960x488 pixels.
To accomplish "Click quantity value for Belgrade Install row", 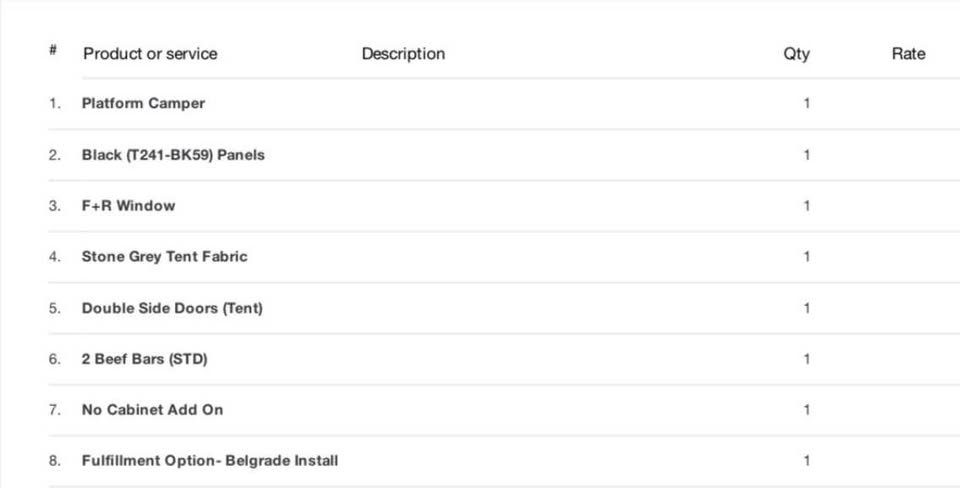I will [807, 460].
